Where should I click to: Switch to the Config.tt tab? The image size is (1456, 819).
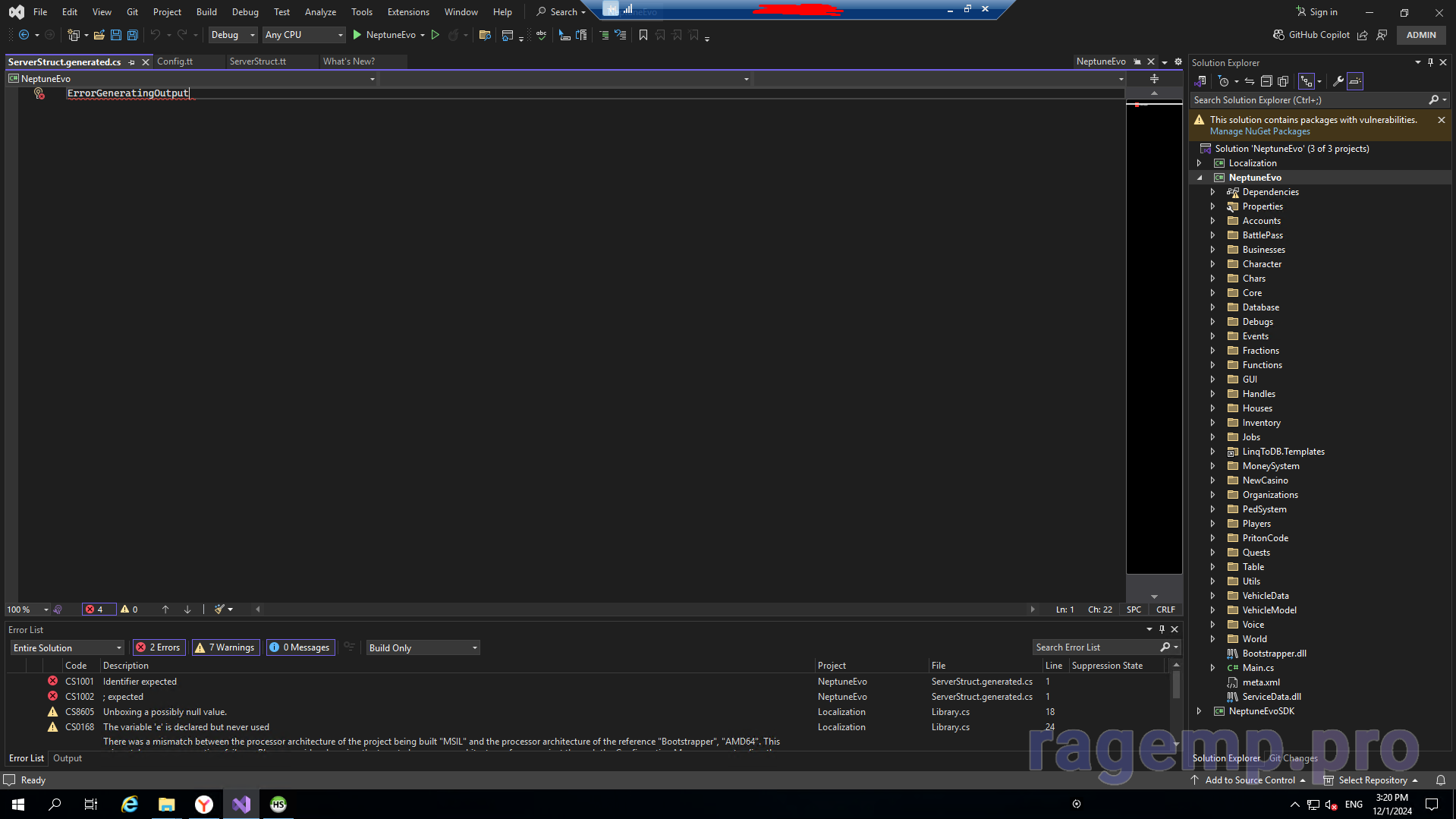[x=175, y=61]
